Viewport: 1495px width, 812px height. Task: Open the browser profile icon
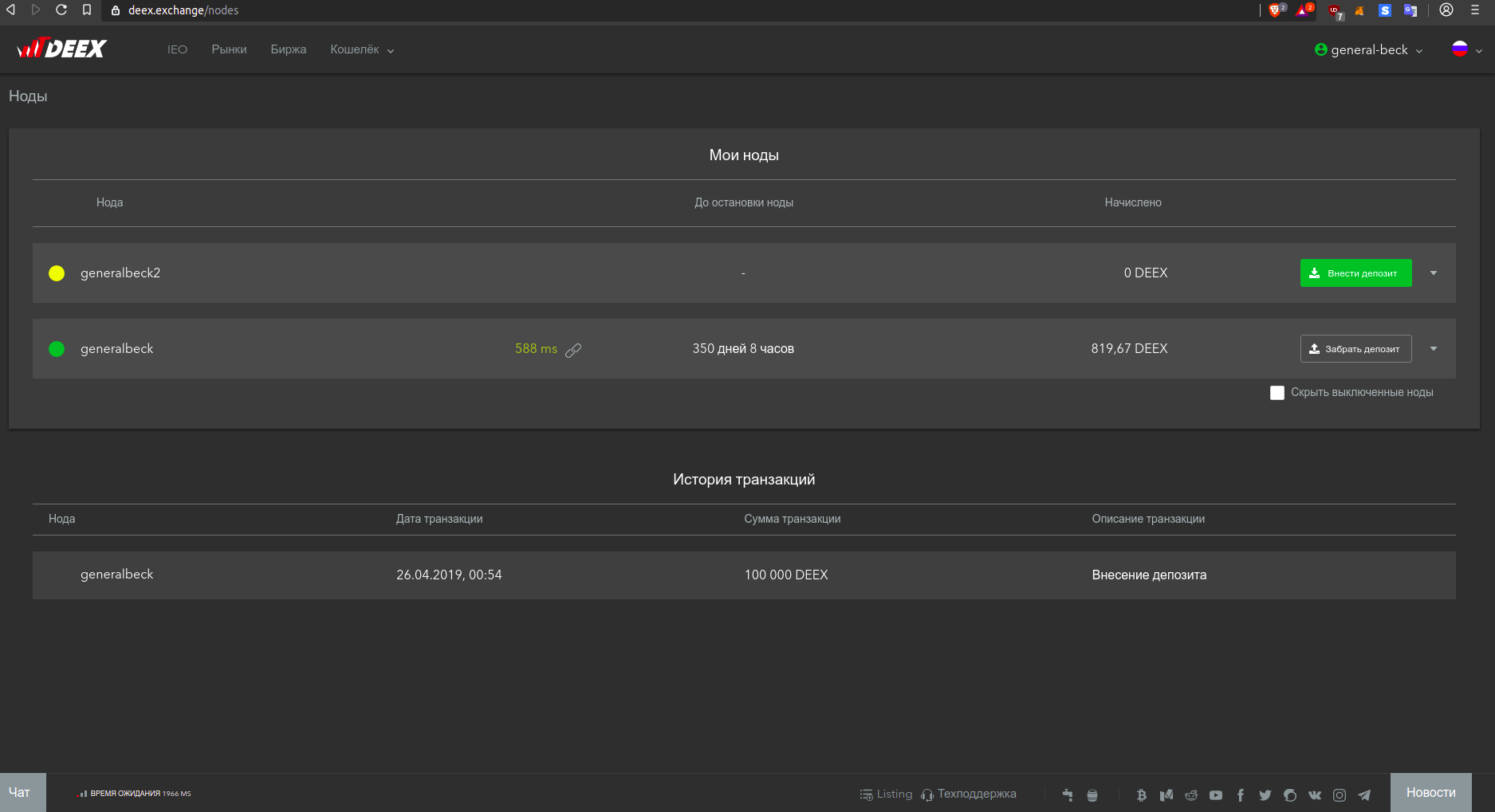(x=1446, y=10)
